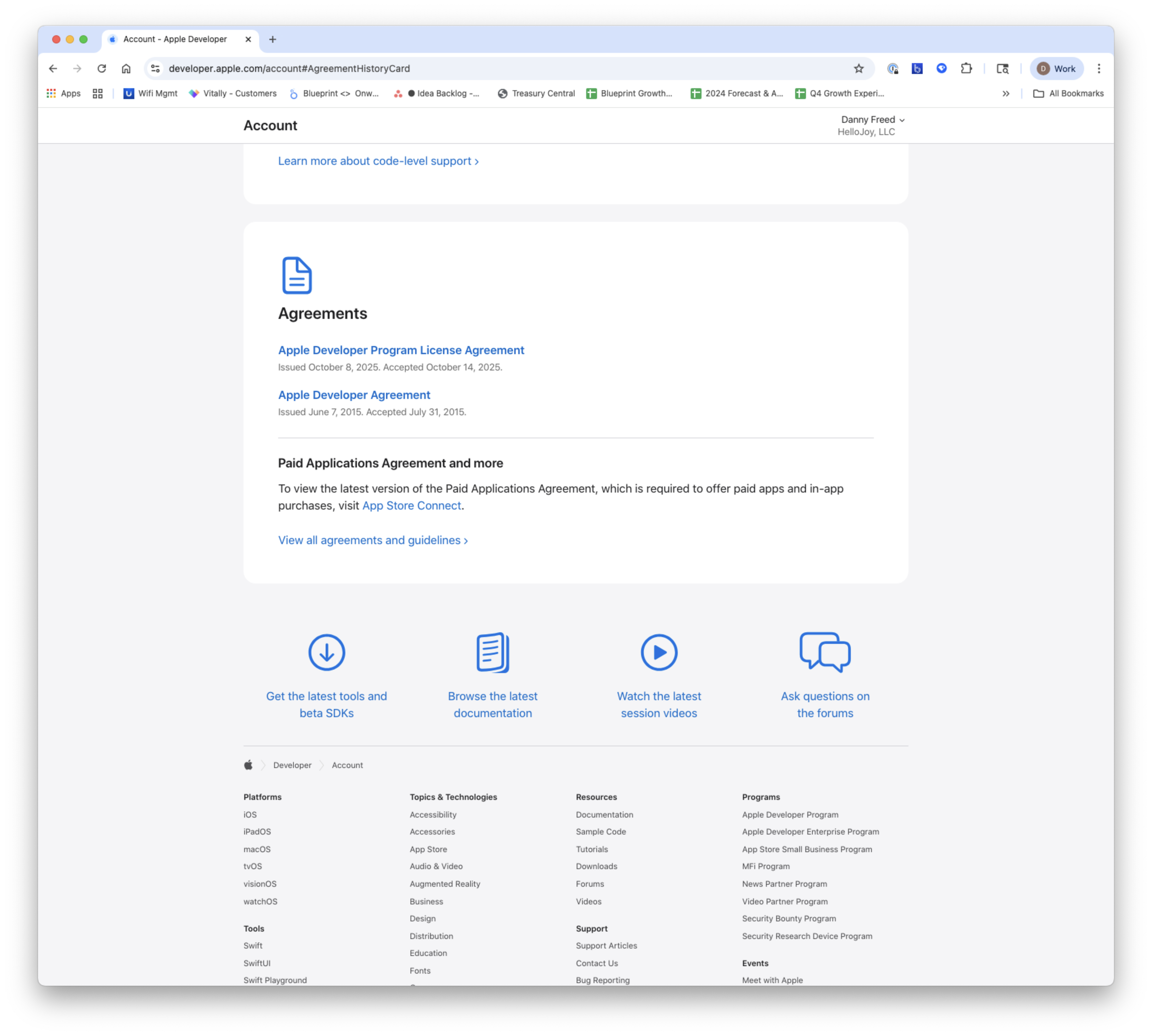Show hidden bookmarks with double chevron
The width and height of the screenshot is (1152, 1036).
(x=1005, y=94)
